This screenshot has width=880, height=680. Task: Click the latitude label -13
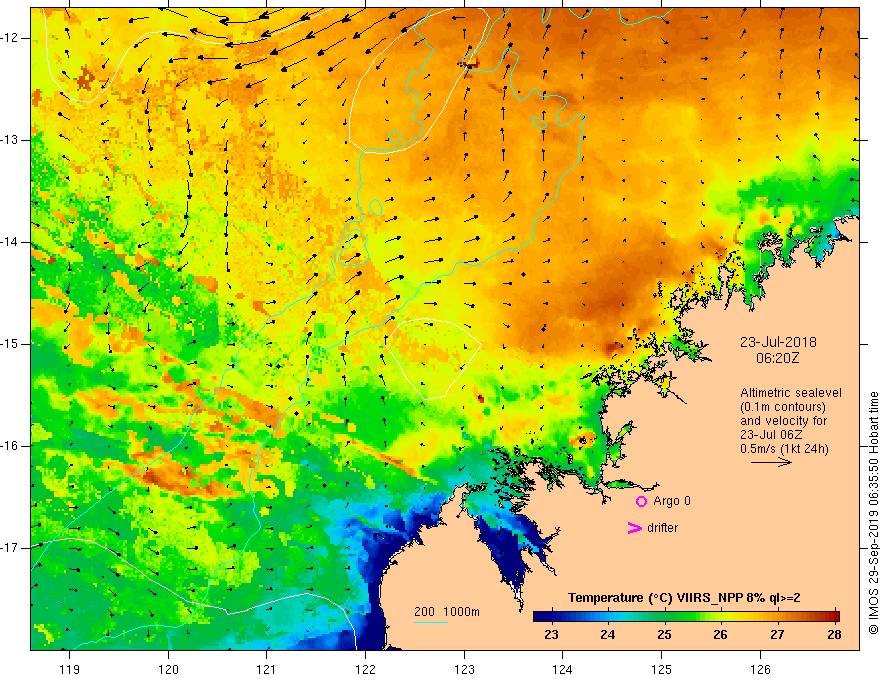(10, 140)
